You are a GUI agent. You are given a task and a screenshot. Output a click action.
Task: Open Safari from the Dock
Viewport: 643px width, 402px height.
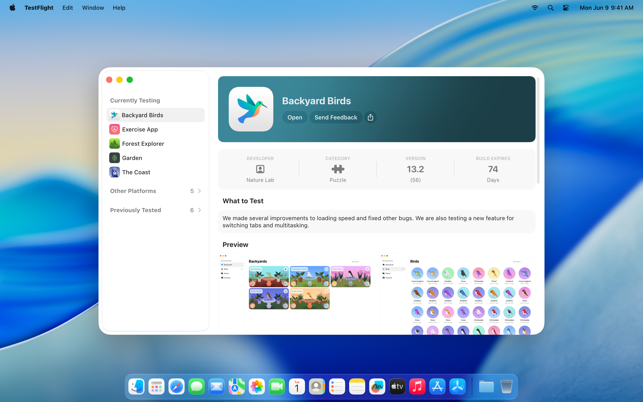177,386
